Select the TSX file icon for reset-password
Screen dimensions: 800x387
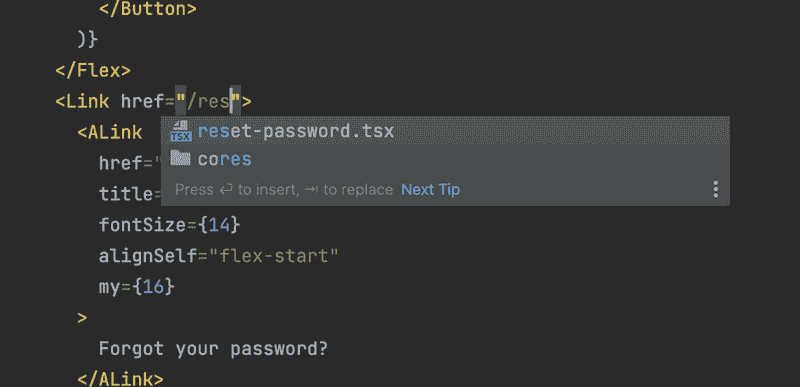(181, 132)
